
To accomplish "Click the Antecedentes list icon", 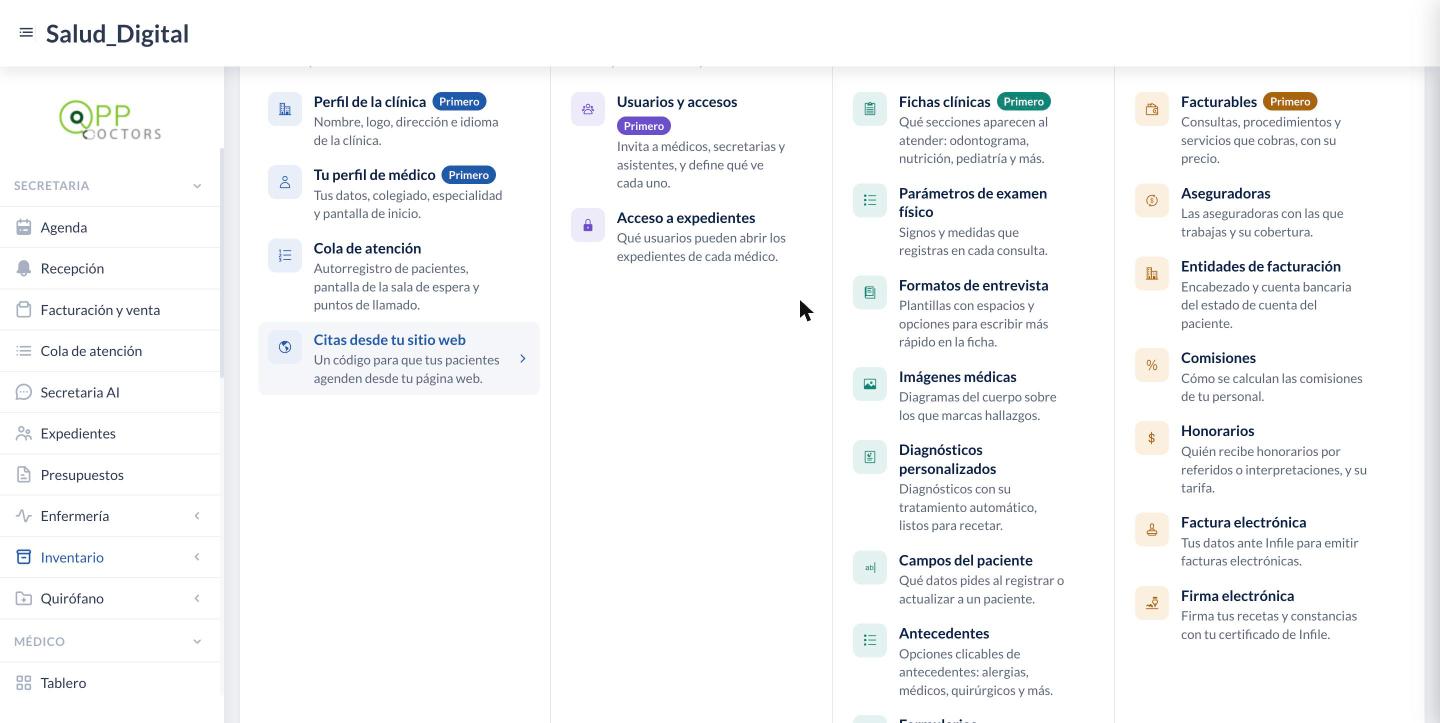I will 870,640.
